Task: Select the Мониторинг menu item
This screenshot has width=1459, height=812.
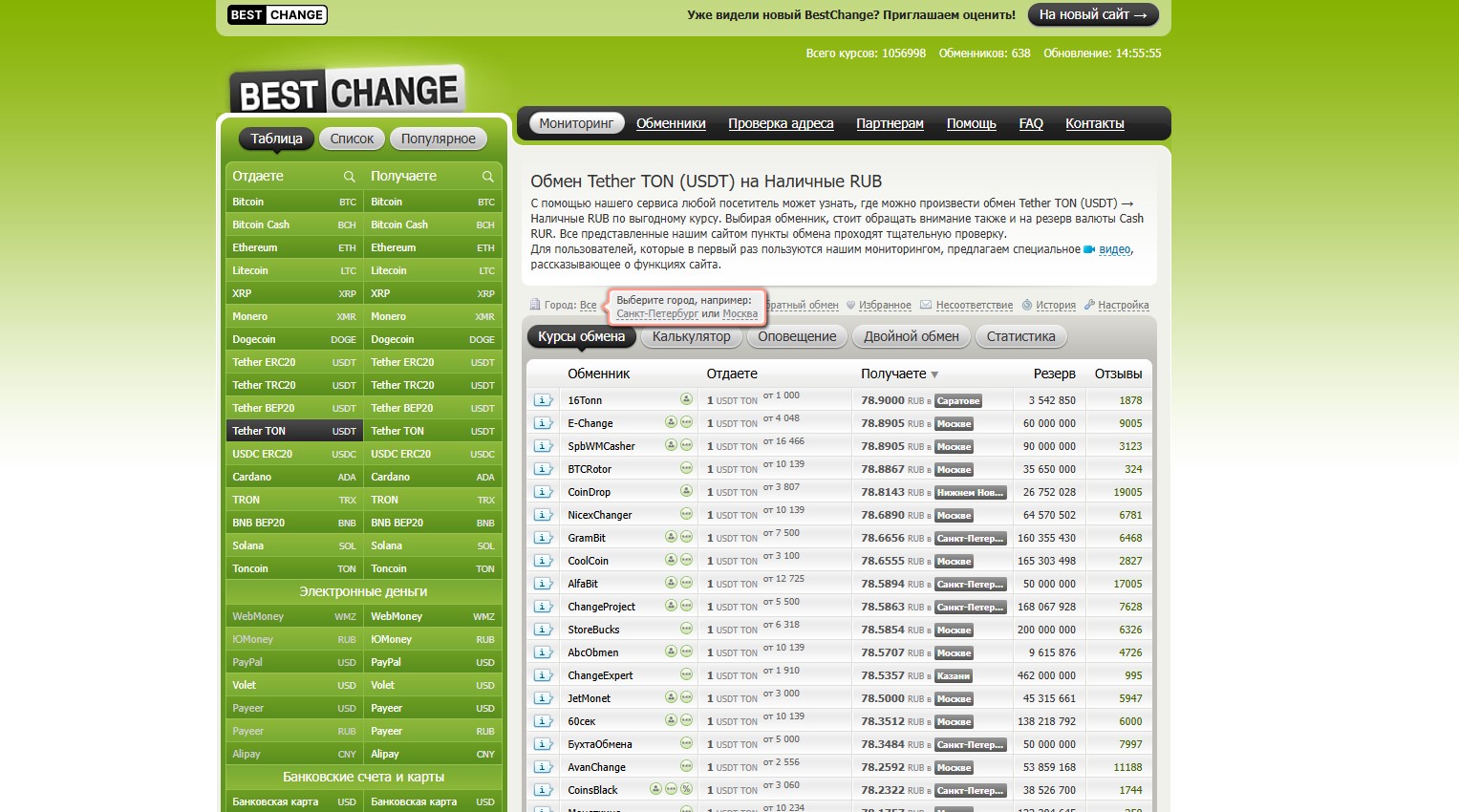Action: [x=576, y=123]
